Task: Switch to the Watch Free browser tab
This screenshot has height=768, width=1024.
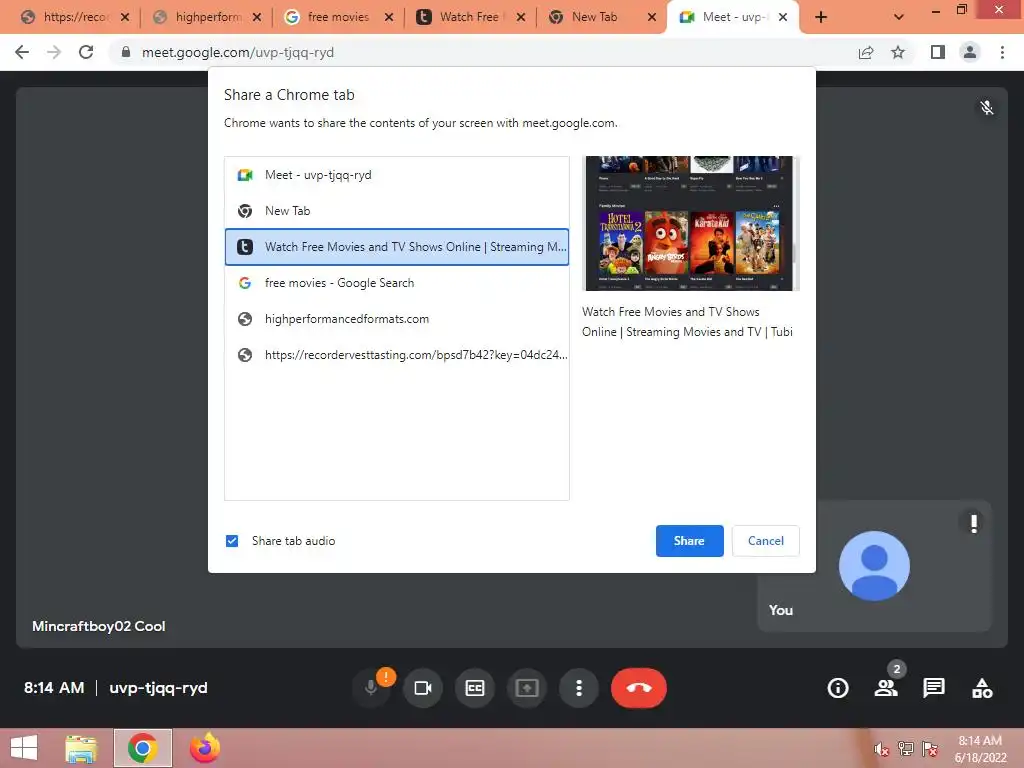Action: pyautogui.click(x=469, y=17)
